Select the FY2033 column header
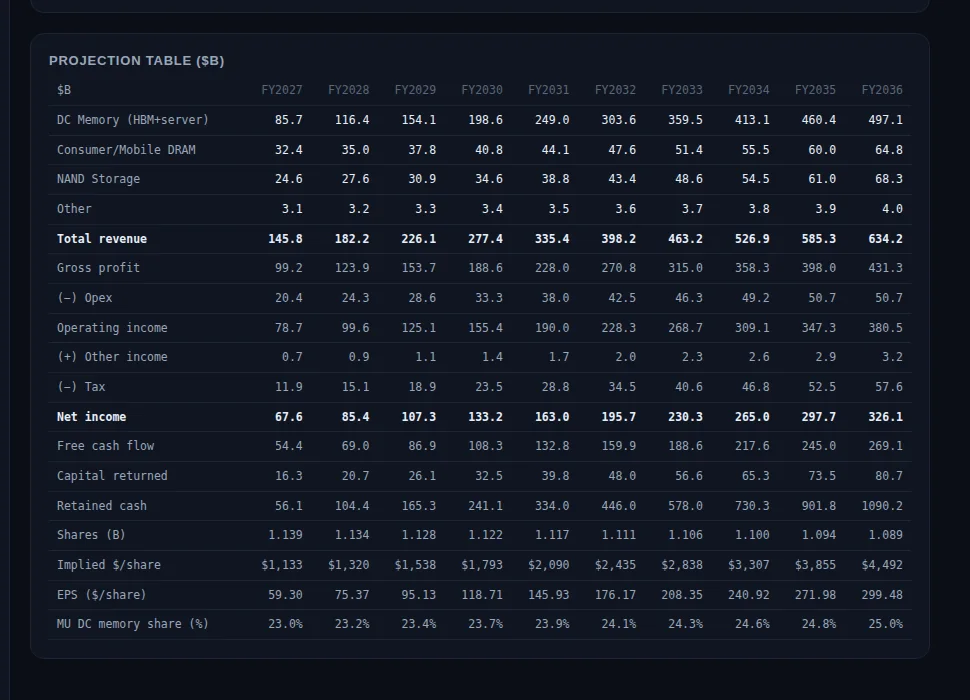Viewport: 970px width, 700px height. pos(682,90)
